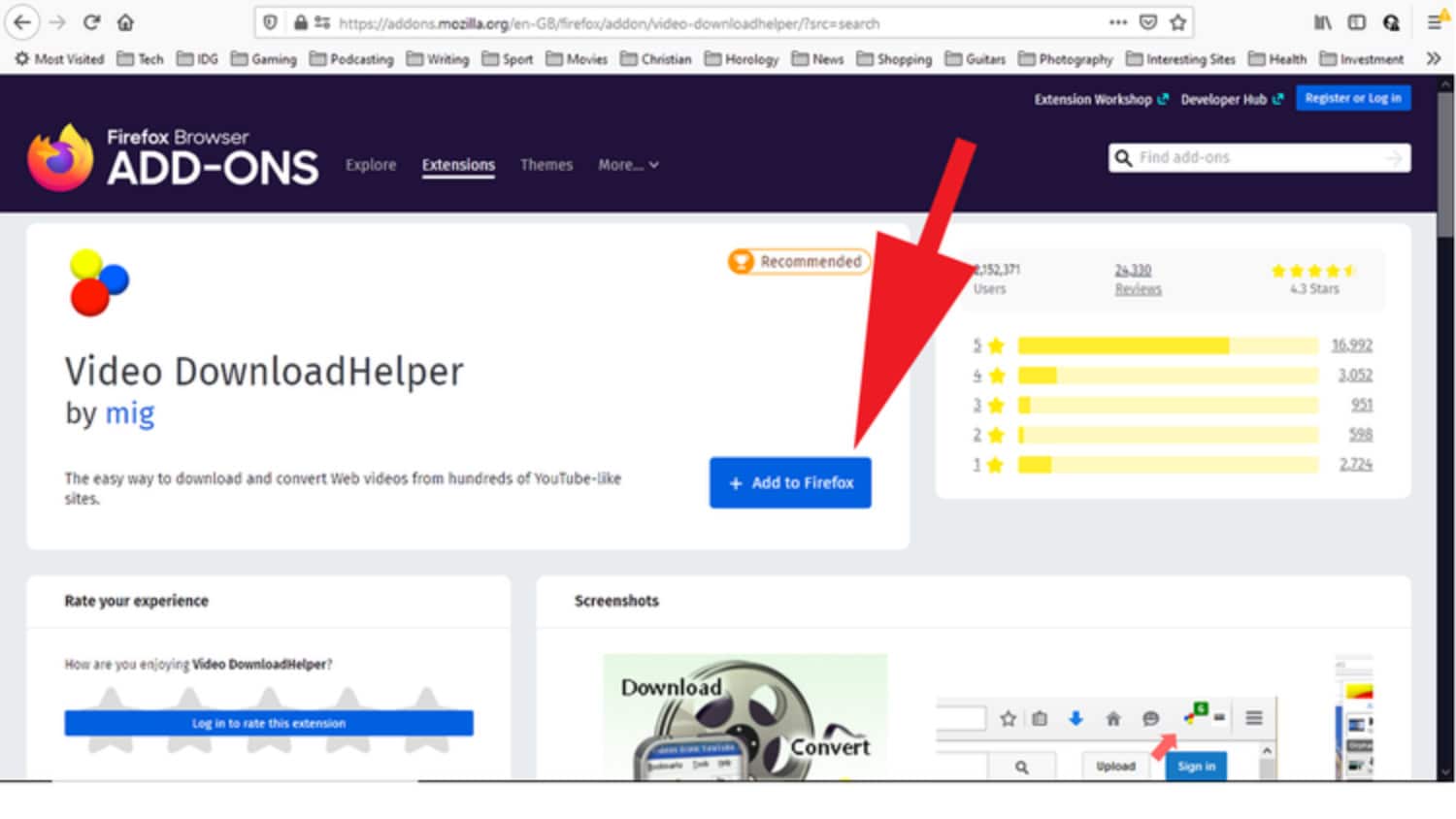The height and width of the screenshot is (819, 1456).
Task: Click Register or Log in button
Action: coord(1353,98)
